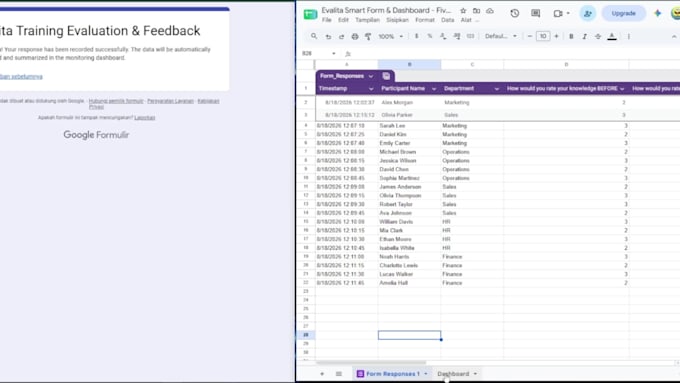This screenshot has width=680, height=383.
Task: Open the Tampilan menu
Action: [367, 20]
